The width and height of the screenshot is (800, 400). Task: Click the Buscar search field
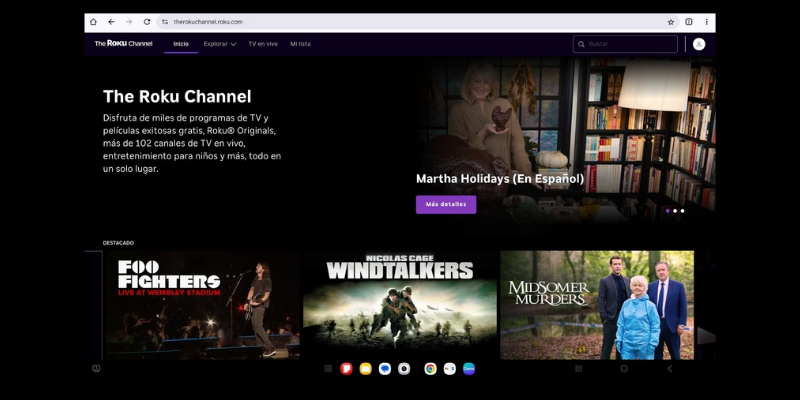(630, 44)
